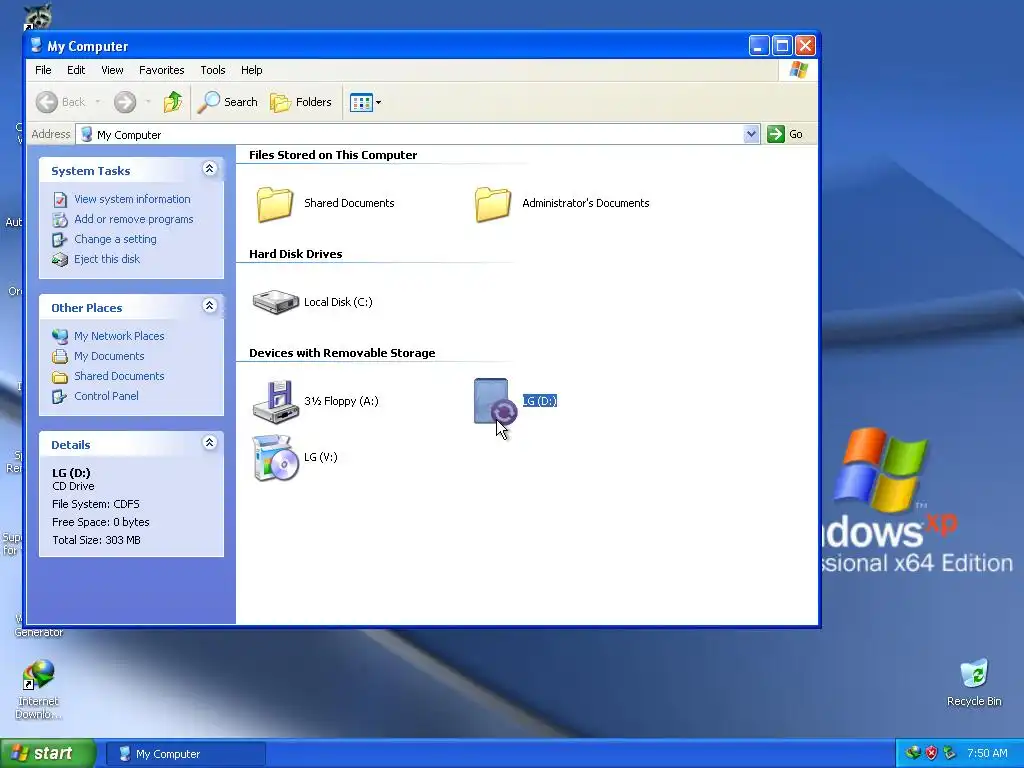The width and height of the screenshot is (1024, 768).
Task: Click the Control Panel sidebar icon
Action: click(x=60, y=396)
